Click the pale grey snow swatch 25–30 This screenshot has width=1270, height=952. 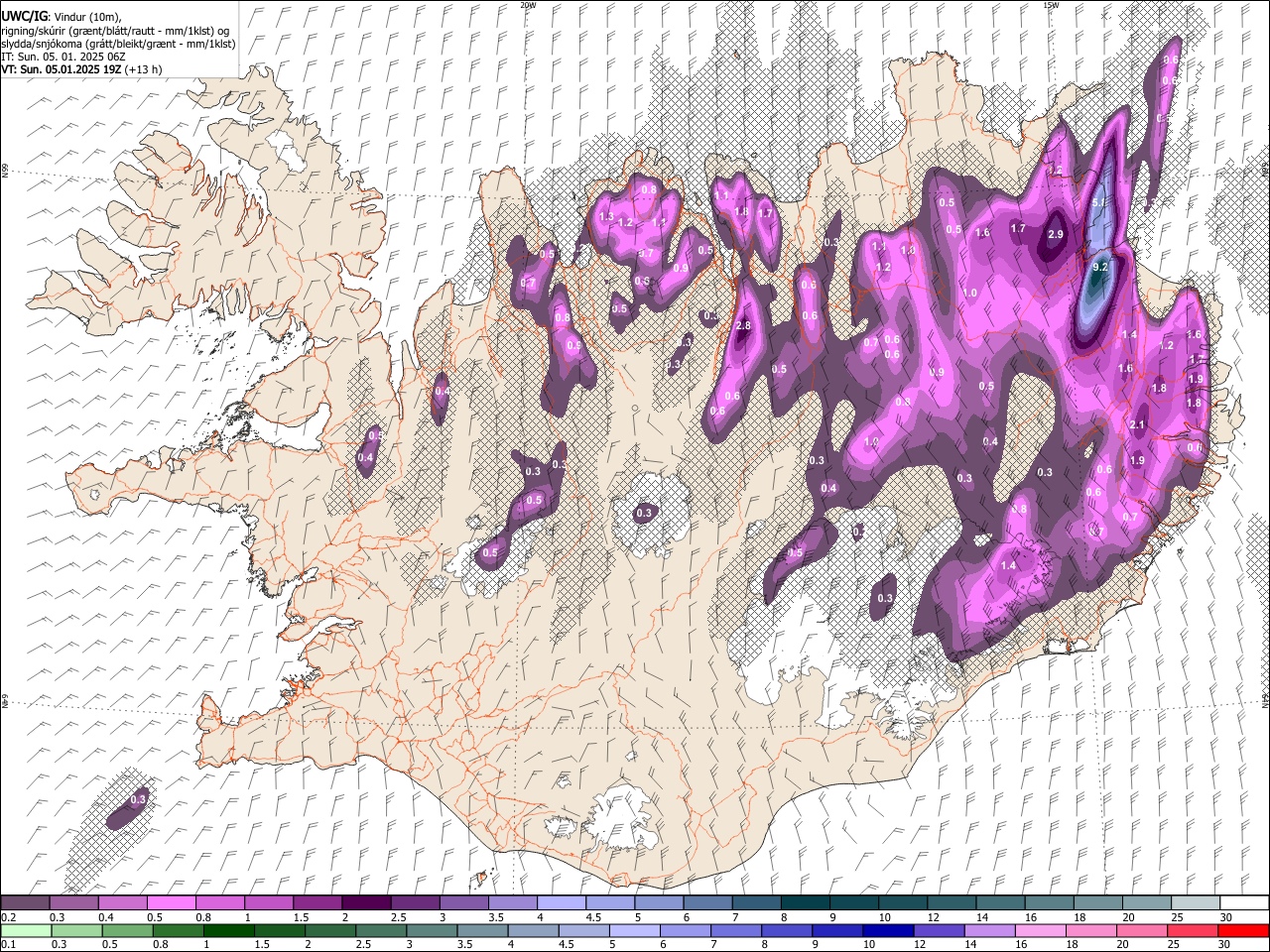pyautogui.click(x=1195, y=902)
